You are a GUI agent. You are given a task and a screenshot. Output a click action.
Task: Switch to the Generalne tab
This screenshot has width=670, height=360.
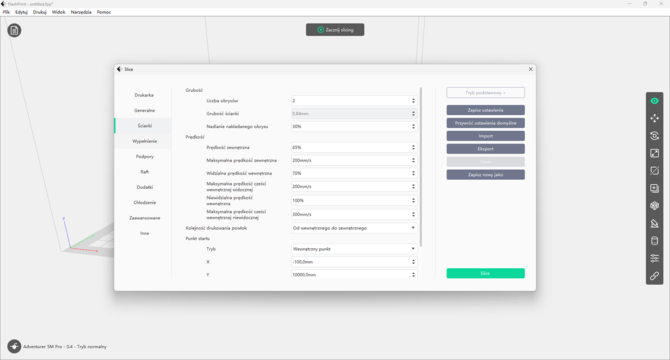144,111
